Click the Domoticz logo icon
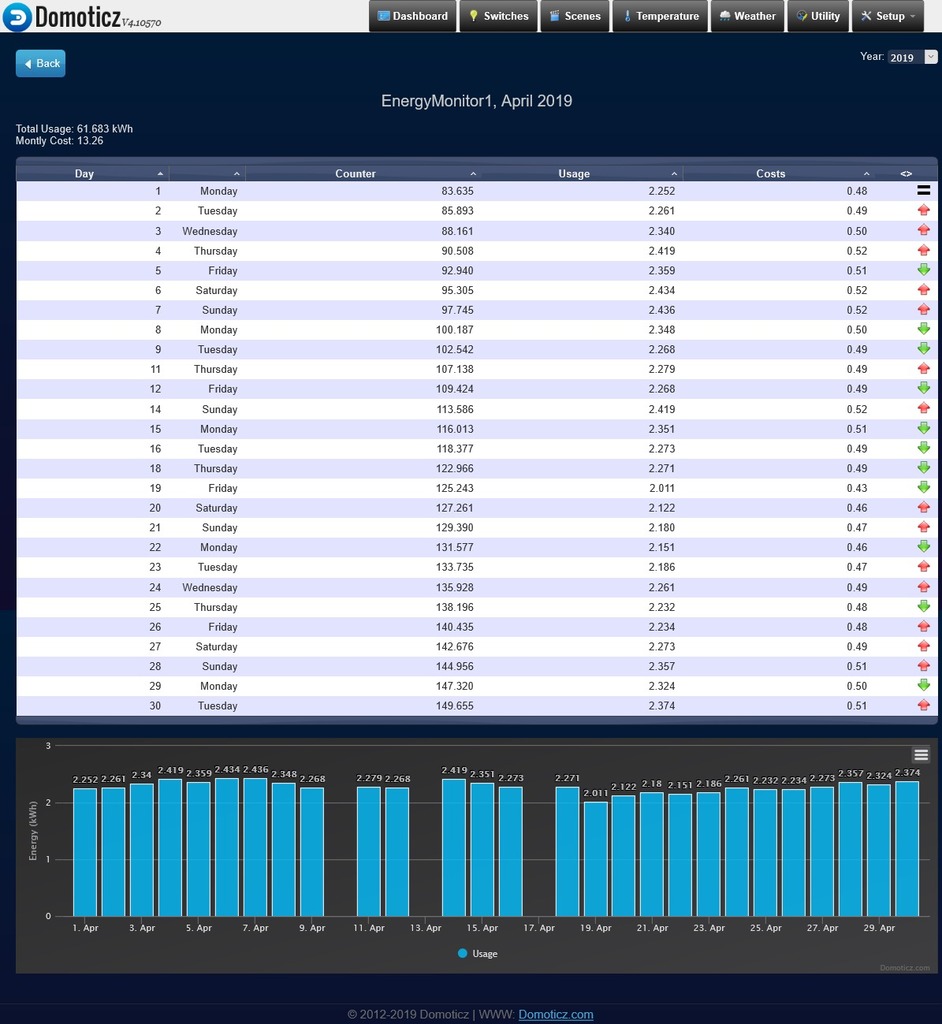The height and width of the screenshot is (1024, 942). coord(17,16)
